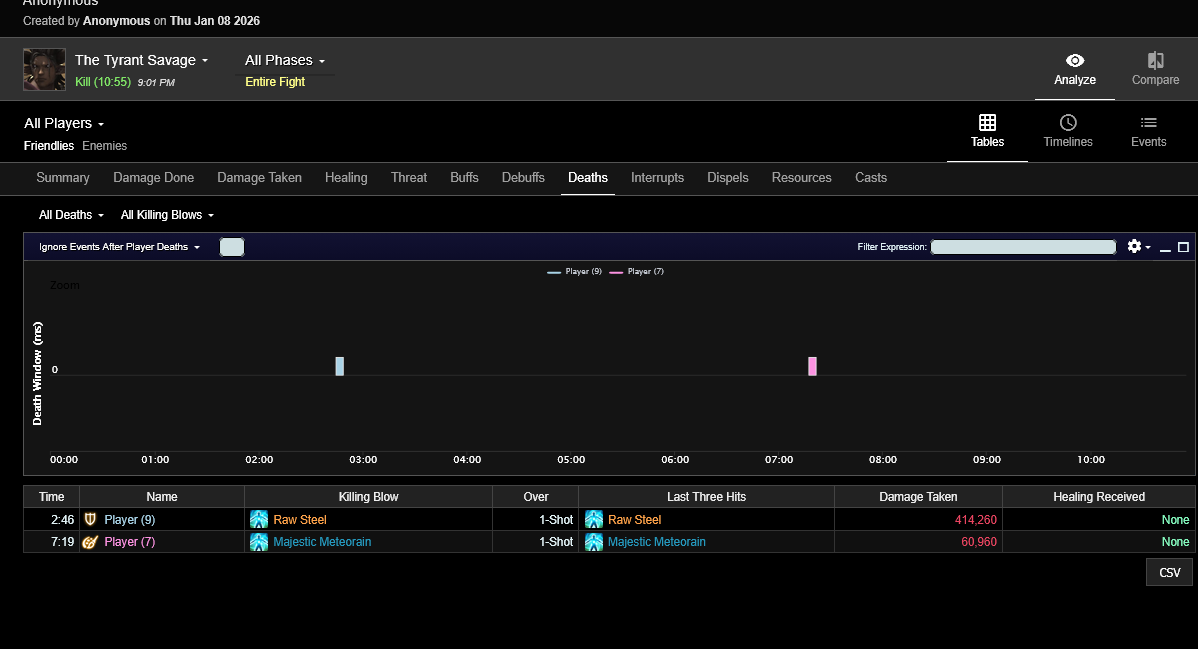Select the Tables grid icon
The height and width of the screenshot is (649, 1198).
987,122
